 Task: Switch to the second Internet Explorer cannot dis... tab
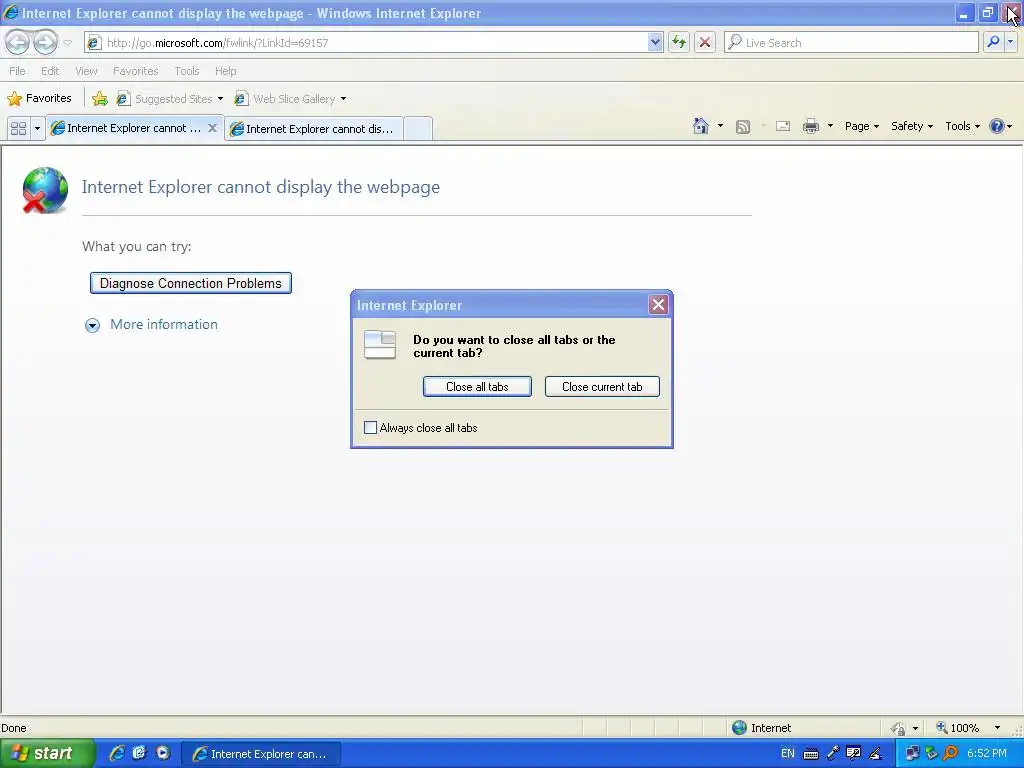313,129
